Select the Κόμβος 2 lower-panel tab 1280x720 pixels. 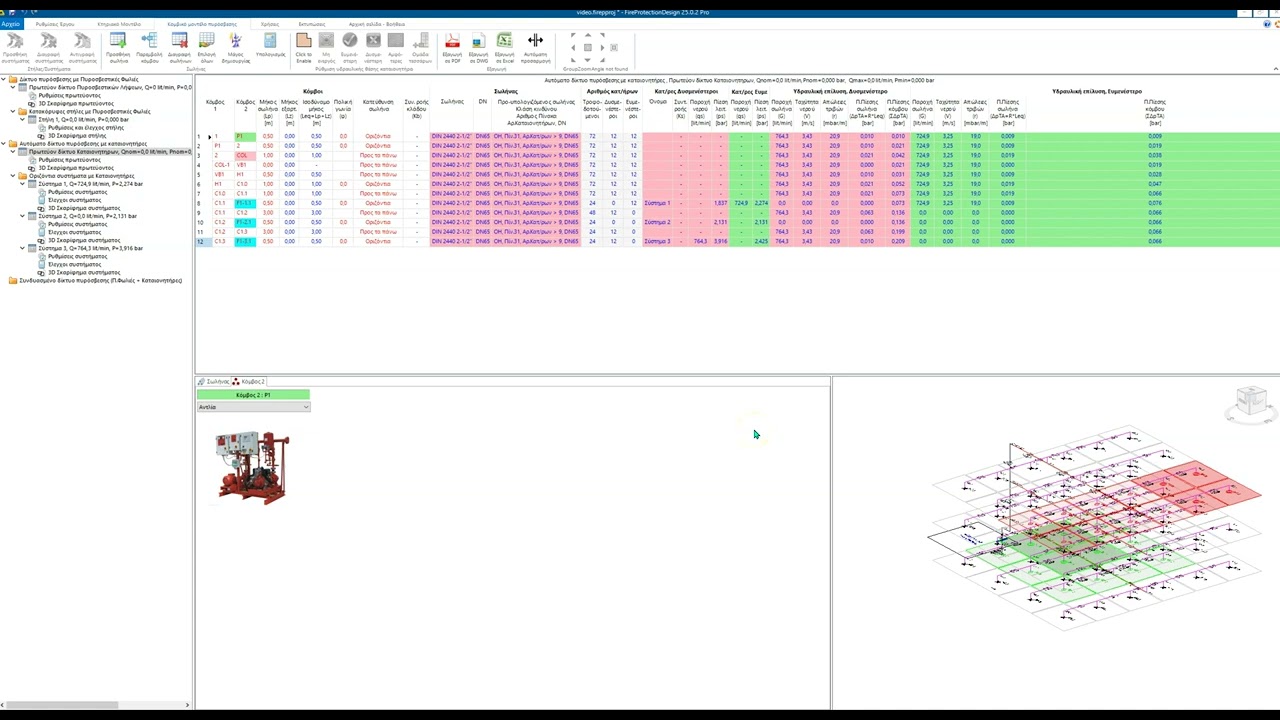point(248,381)
